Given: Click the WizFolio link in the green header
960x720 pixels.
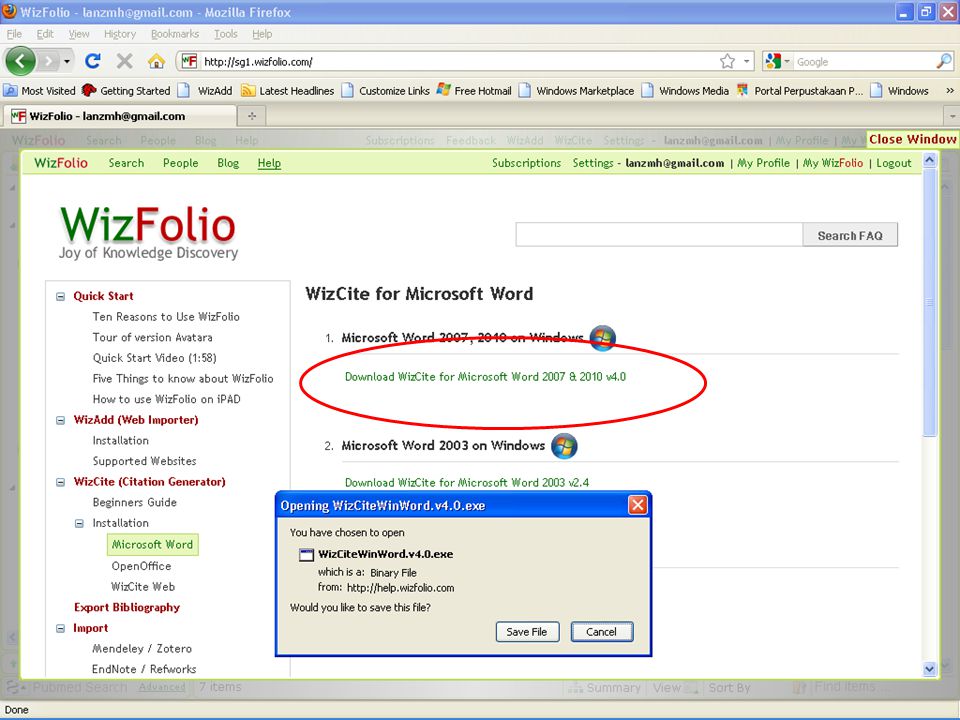Looking at the screenshot, I should click(61, 163).
